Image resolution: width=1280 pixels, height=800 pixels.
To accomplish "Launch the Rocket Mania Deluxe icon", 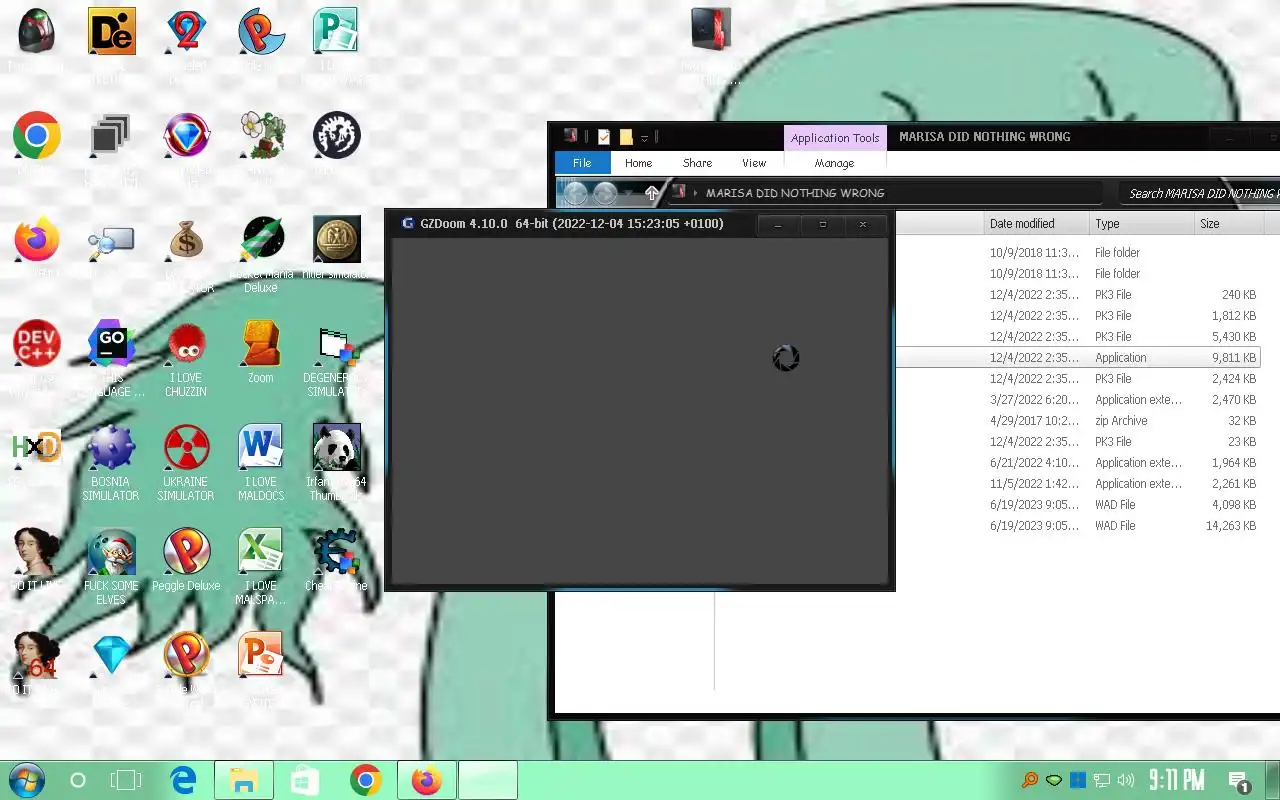I will click(x=261, y=240).
